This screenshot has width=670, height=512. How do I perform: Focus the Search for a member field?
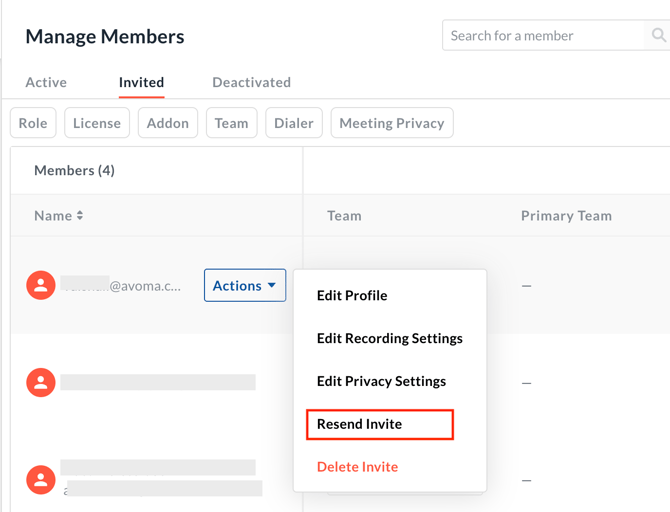click(x=543, y=35)
